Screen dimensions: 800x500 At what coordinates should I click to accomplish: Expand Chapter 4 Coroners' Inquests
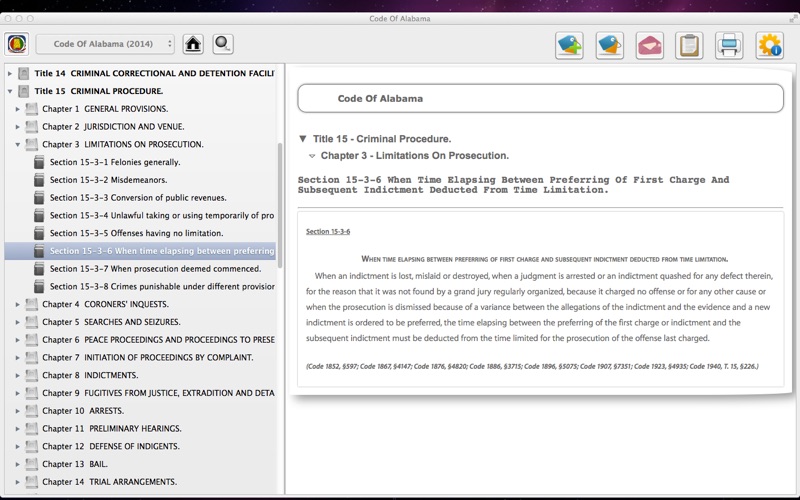click(17, 304)
